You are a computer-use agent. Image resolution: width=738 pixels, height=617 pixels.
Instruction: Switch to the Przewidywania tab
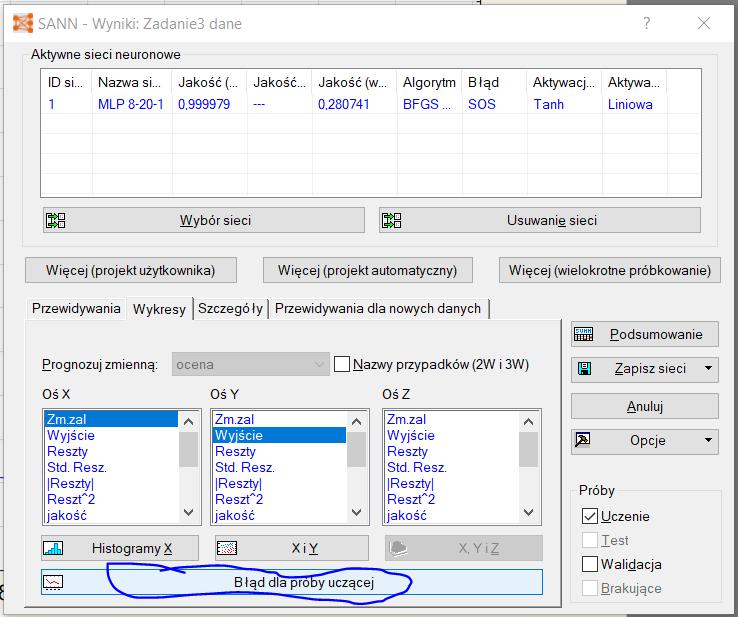coord(76,309)
